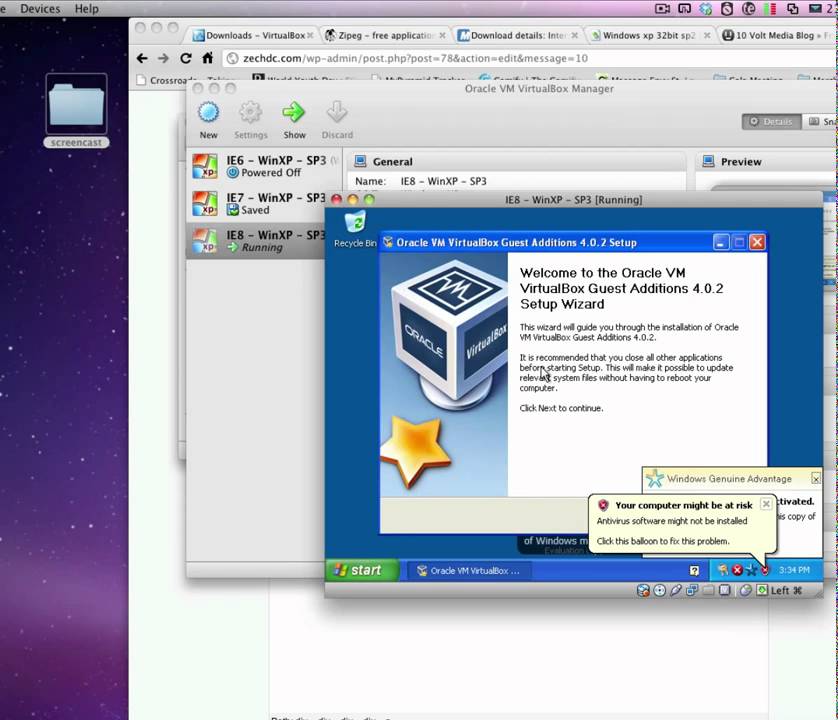Open the Recycle Bin in the XP guest

pos(355,229)
